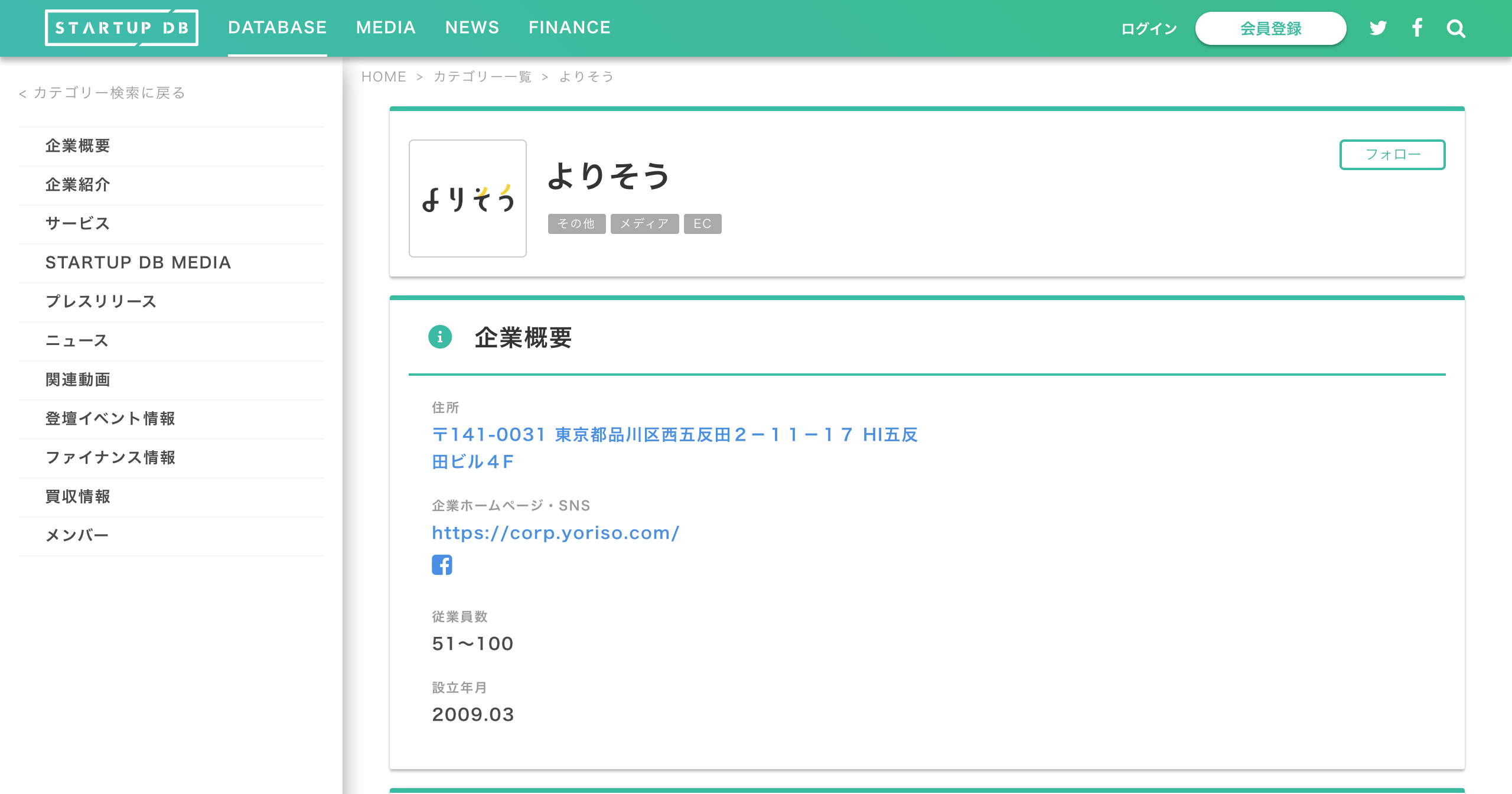Click the STARTUP DB logo

tap(122, 28)
